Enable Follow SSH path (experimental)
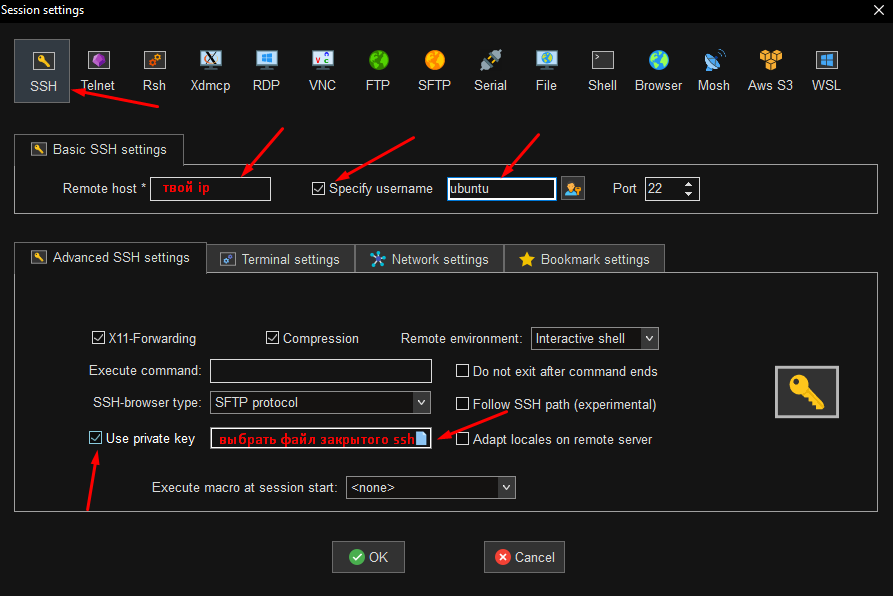This screenshot has height=596, width=893. click(x=462, y=404)
